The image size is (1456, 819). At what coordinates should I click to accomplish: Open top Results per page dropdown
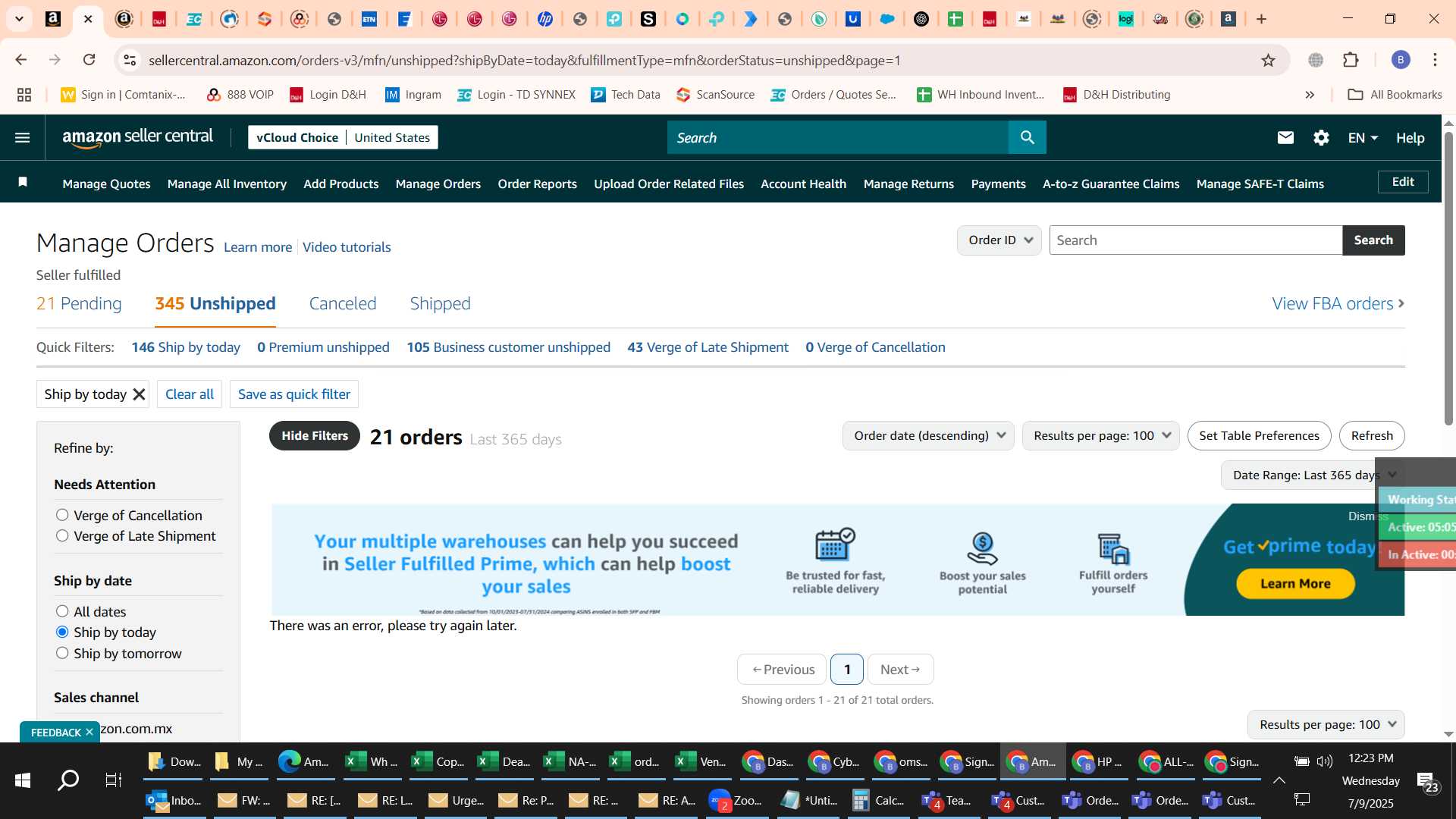tap(1100, 436)
